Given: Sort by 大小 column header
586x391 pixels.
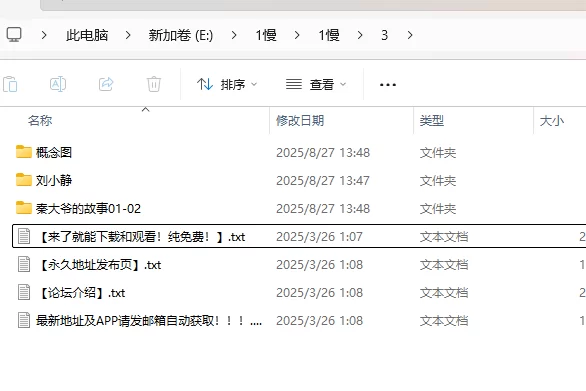Looking at the screenshot, I should tap(552, 121).
